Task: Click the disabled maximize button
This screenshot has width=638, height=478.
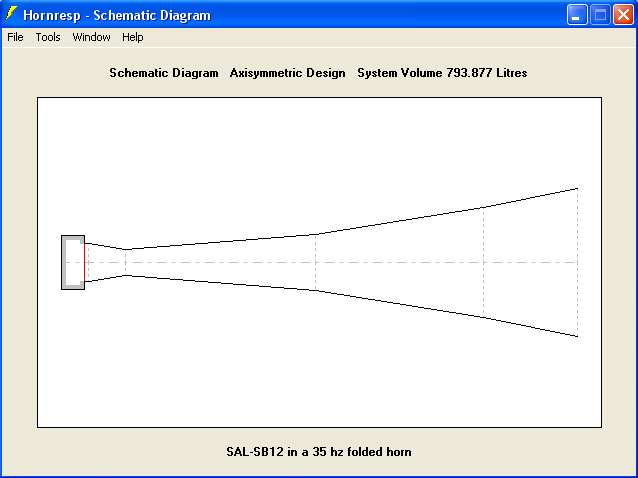Action: tap(600, 15)
